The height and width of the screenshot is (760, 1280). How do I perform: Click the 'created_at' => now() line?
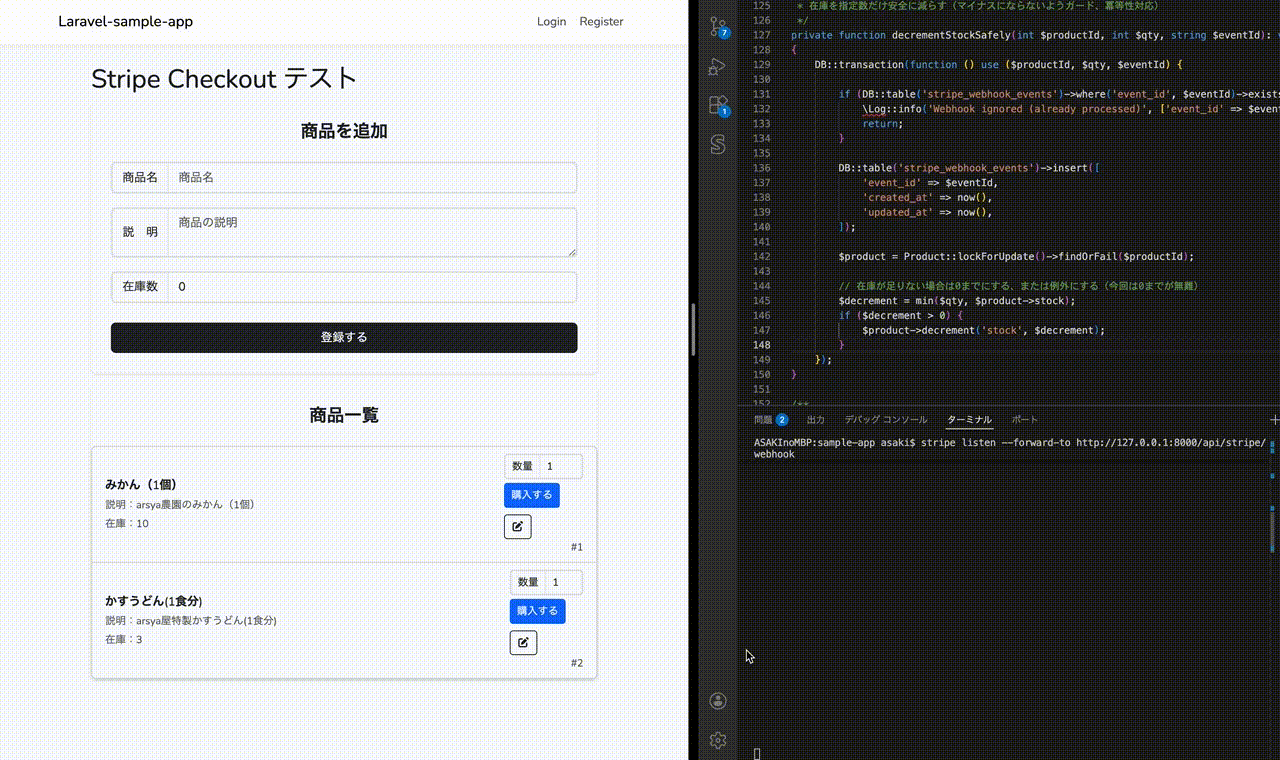coord(927,198)
